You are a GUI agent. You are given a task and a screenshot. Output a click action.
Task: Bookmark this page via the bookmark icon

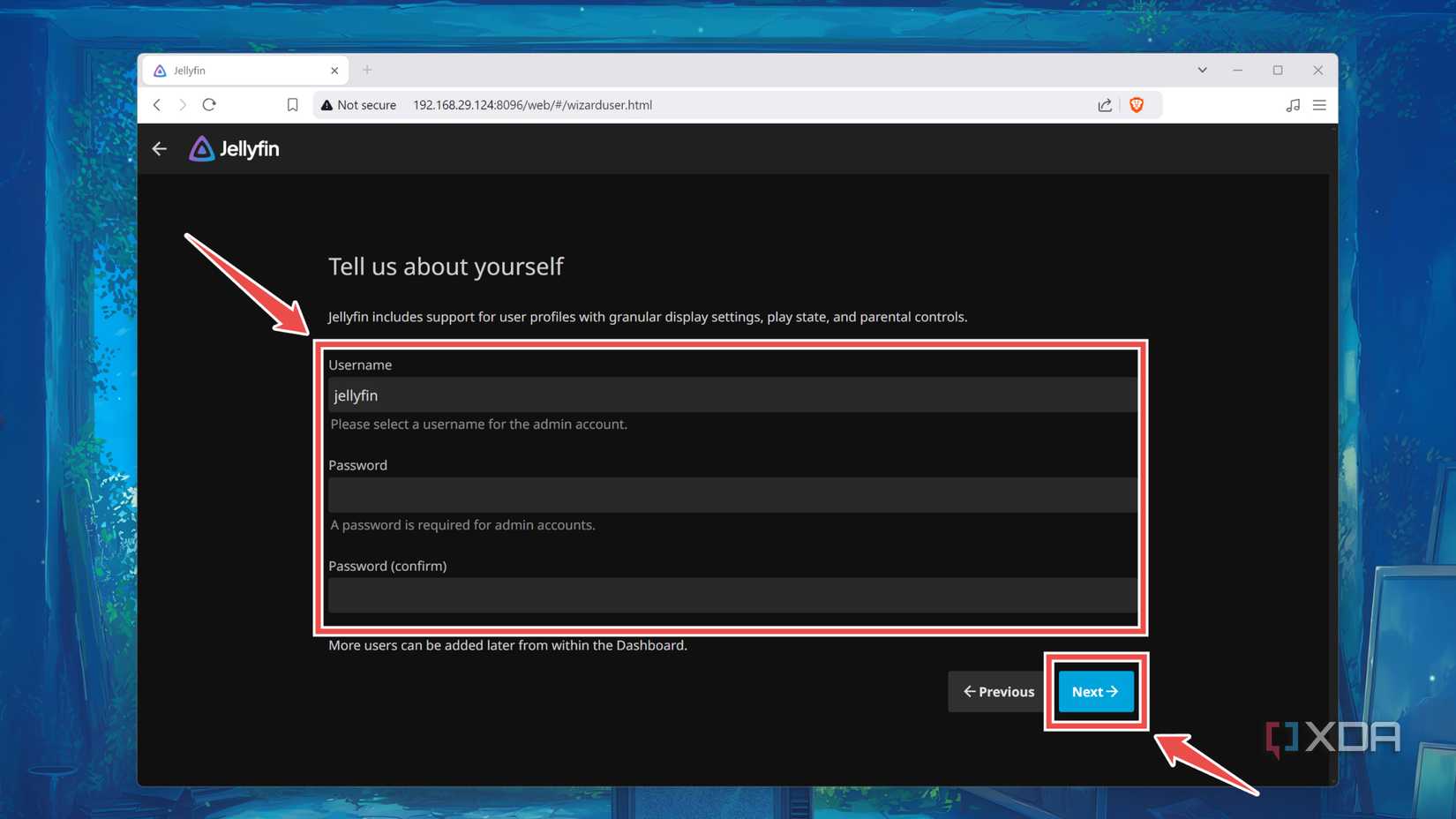tap(292, 104)
